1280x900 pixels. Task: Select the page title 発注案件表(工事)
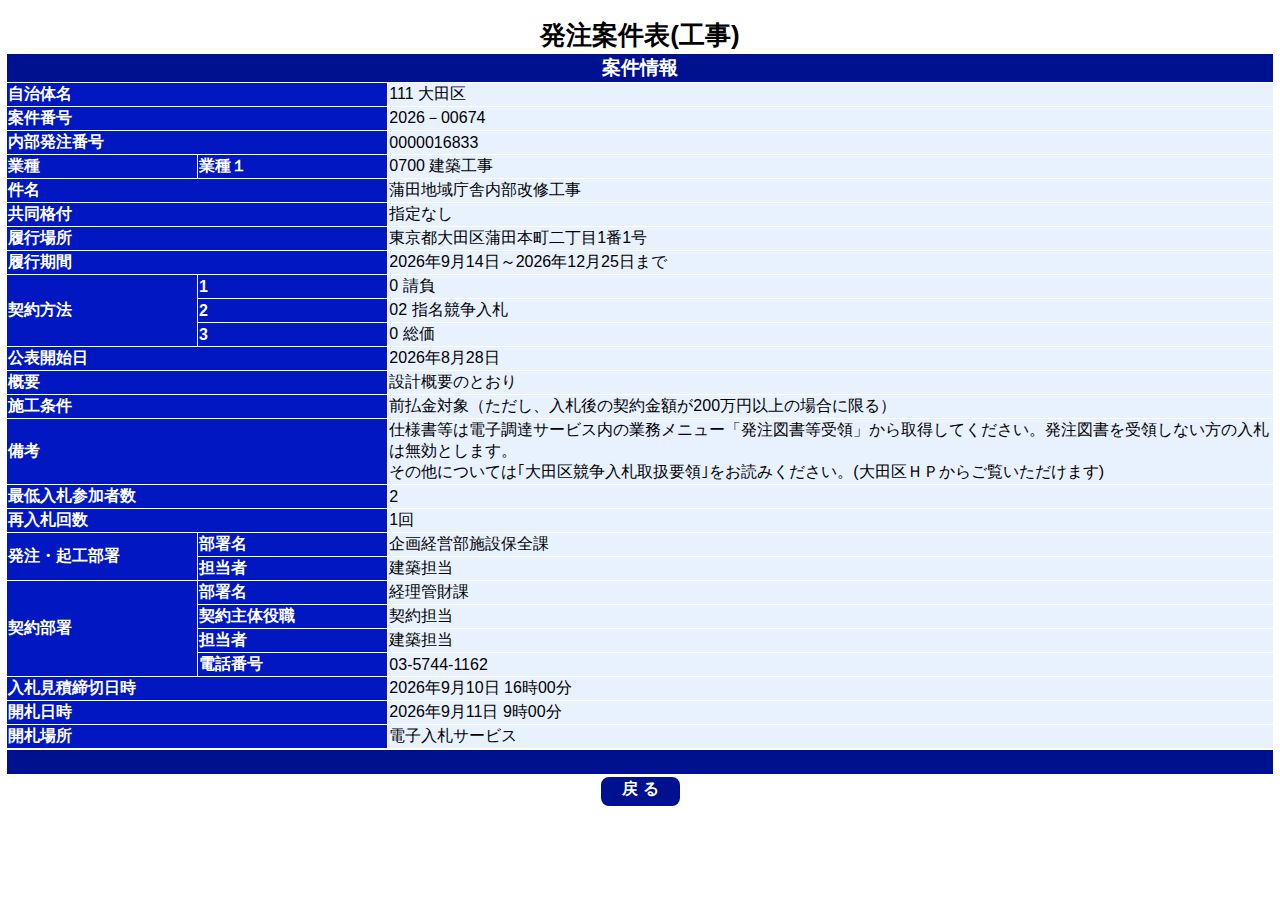coord(640,36)
